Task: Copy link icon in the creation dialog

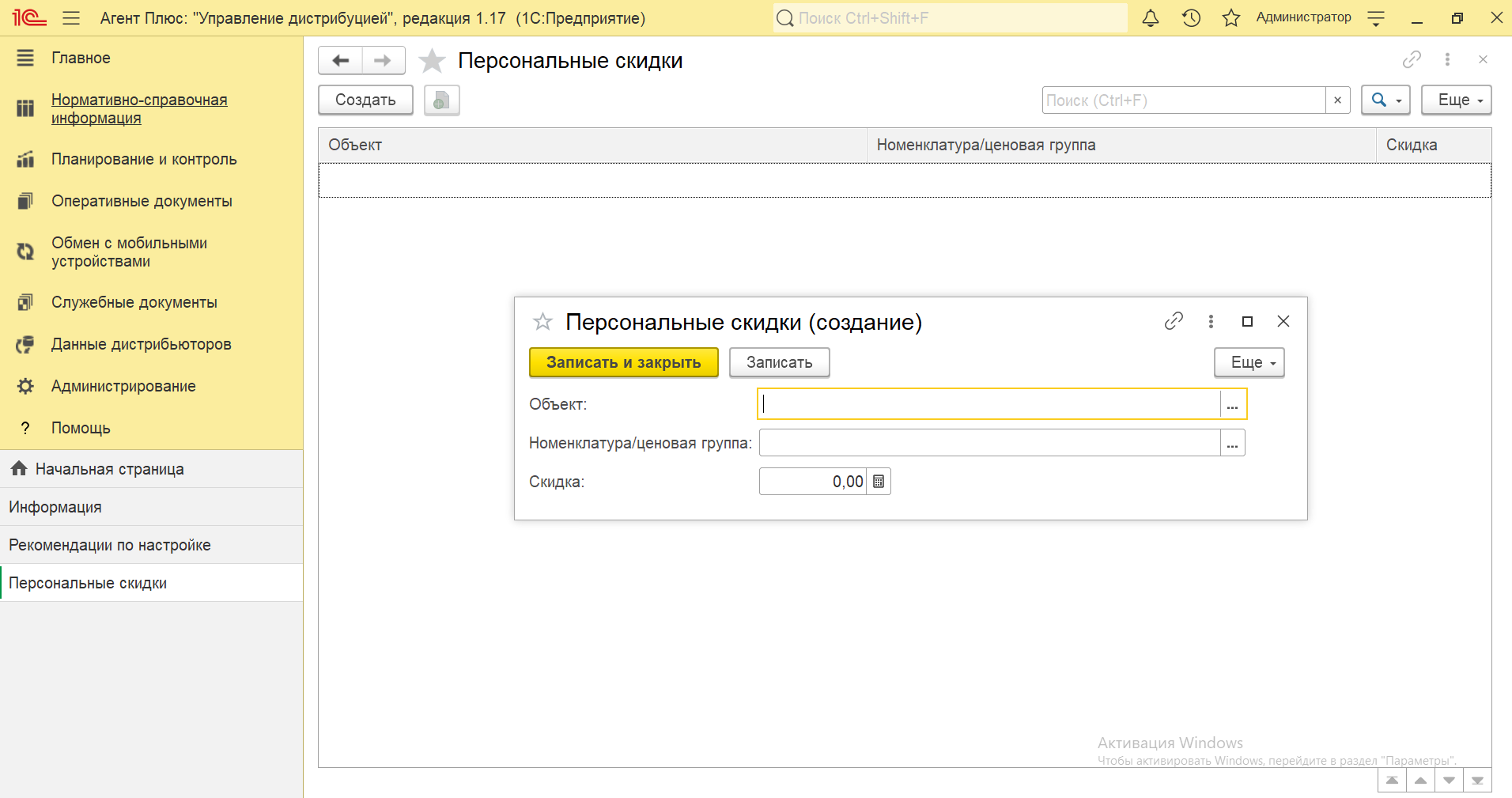Action: (x=1174, y=321)
